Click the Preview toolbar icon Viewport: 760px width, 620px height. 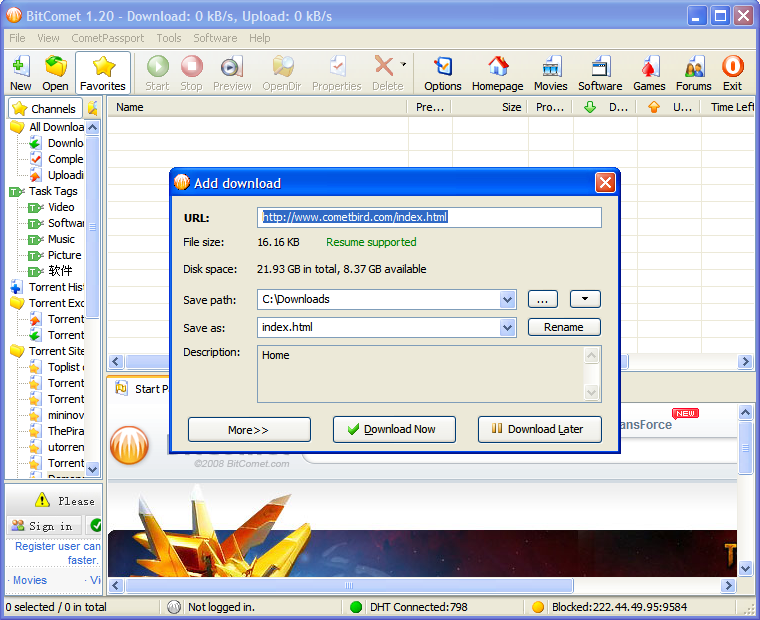(232, 73)
